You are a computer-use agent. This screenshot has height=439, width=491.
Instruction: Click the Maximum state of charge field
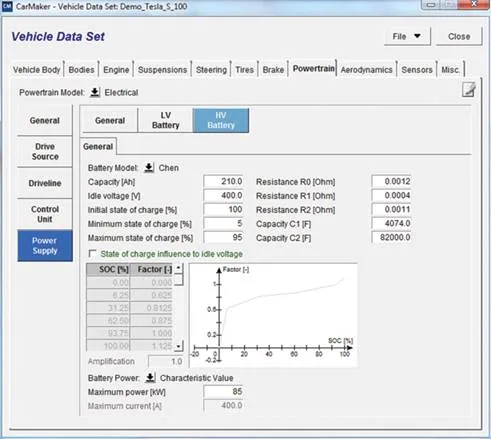coord(223,238)
